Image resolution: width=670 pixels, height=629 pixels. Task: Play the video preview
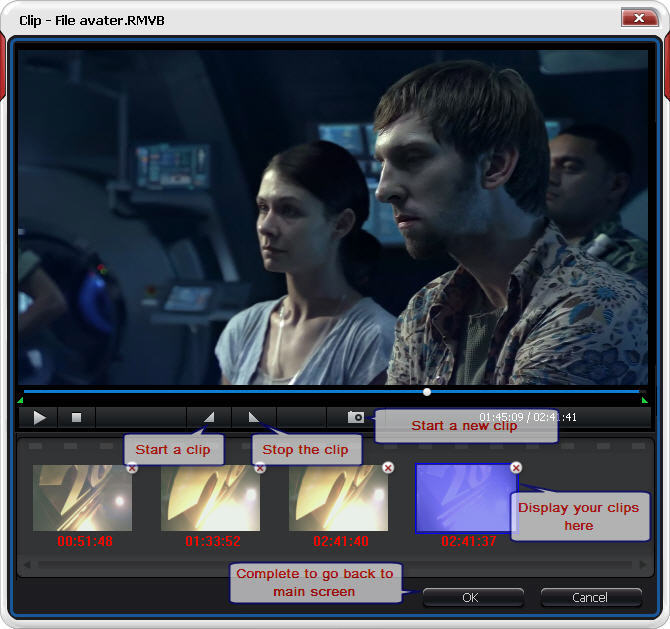point(39,417)
